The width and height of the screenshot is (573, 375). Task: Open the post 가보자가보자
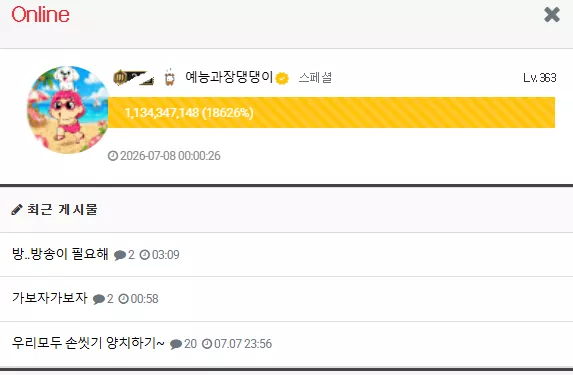50,298
